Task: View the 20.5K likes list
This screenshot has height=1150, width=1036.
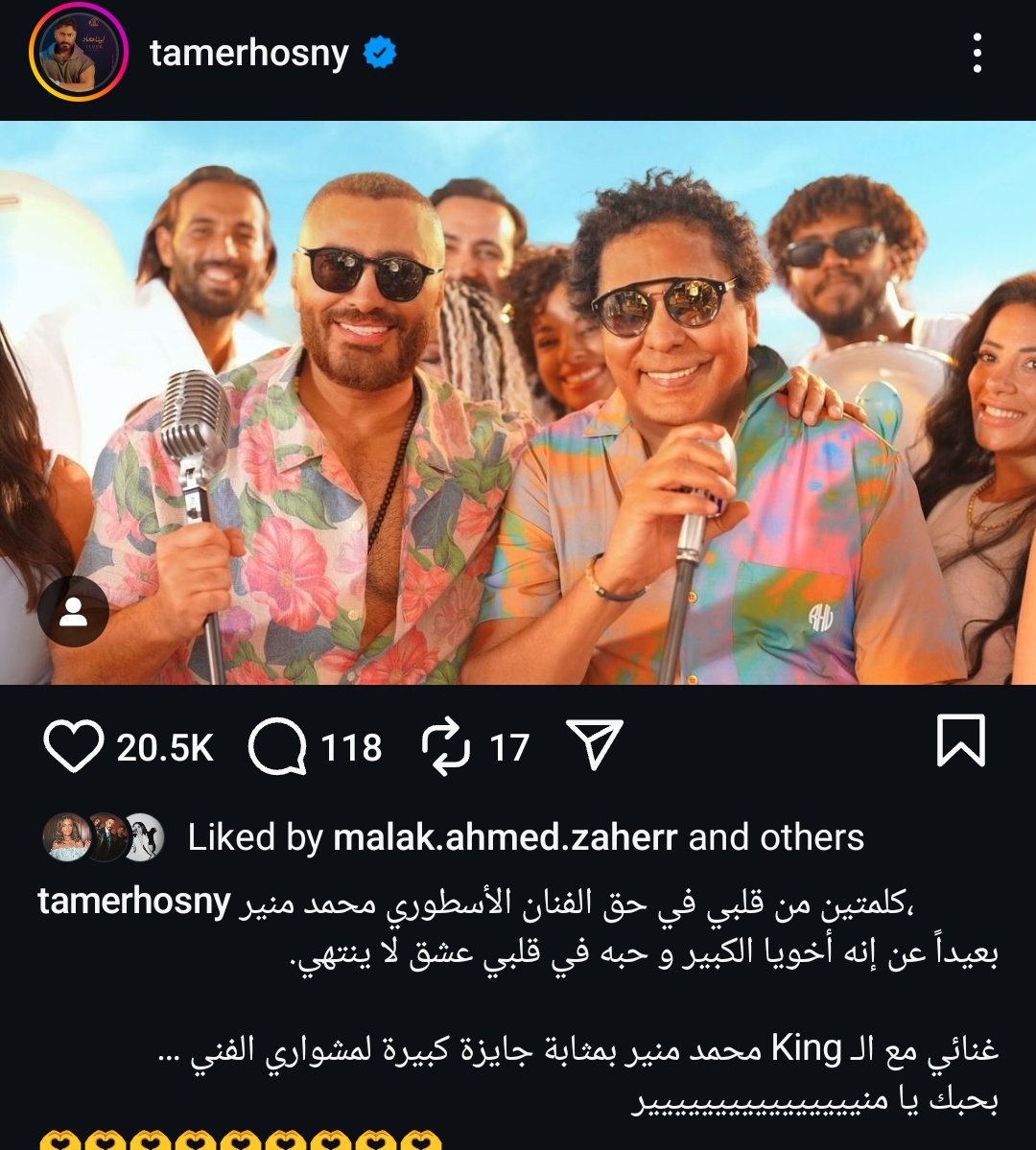Action: click(x=165, y=747)
